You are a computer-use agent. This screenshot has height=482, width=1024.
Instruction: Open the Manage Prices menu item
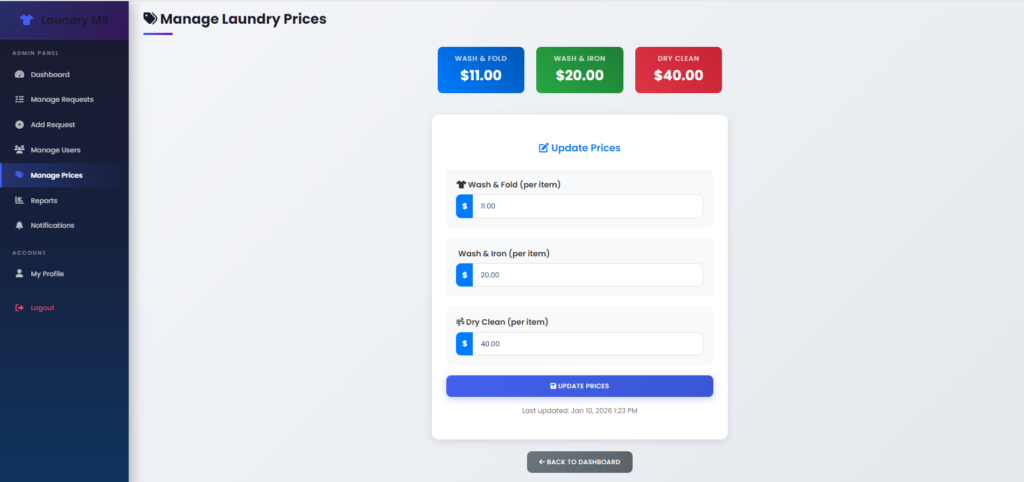pyautogui.click(x=56, y=175)
